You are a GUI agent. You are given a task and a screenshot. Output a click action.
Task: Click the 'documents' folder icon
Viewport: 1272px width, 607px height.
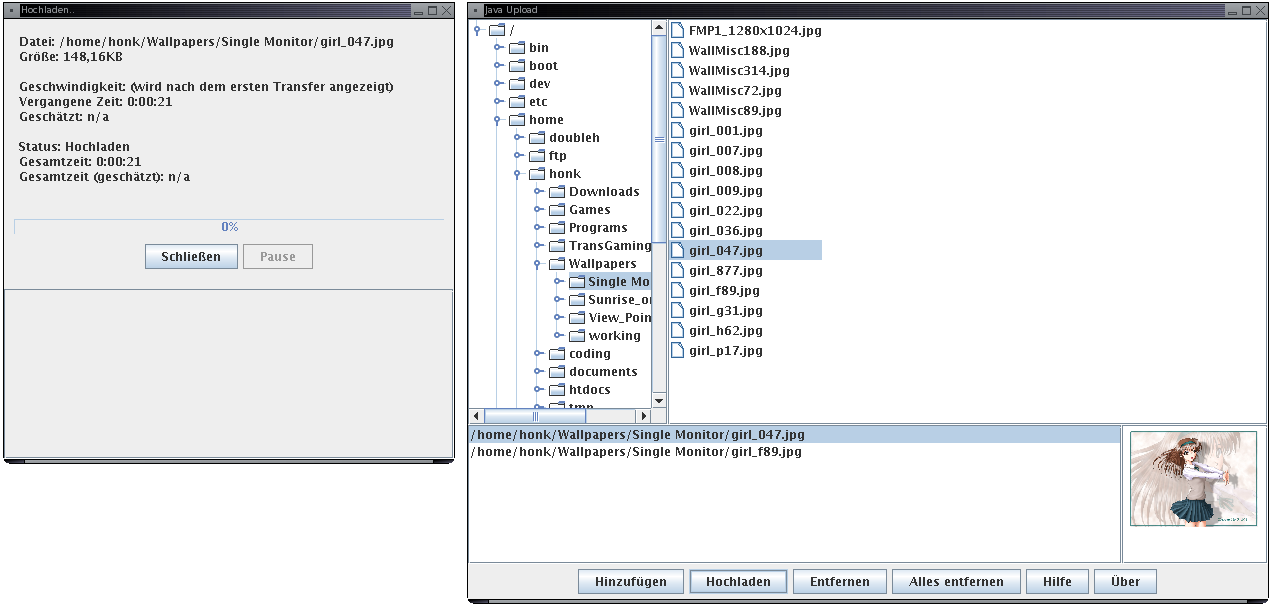557,372
